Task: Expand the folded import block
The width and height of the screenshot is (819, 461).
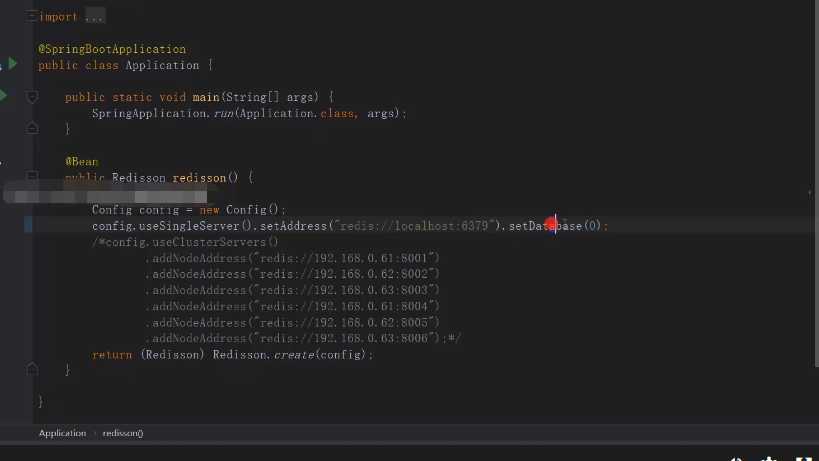Action: tap(31, 17)
